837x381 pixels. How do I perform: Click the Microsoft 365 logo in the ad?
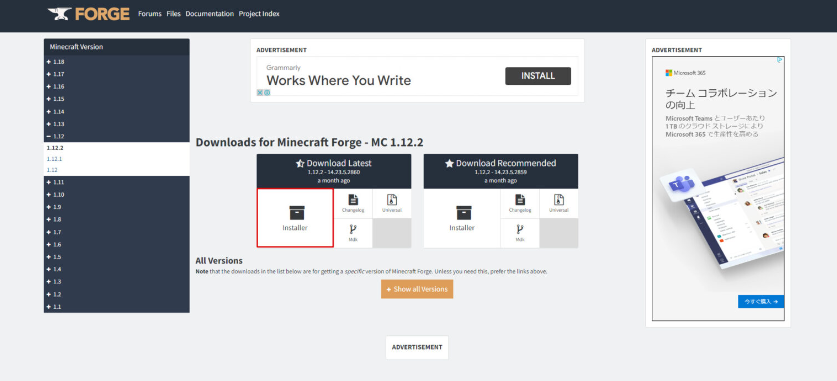click(685, 73)
